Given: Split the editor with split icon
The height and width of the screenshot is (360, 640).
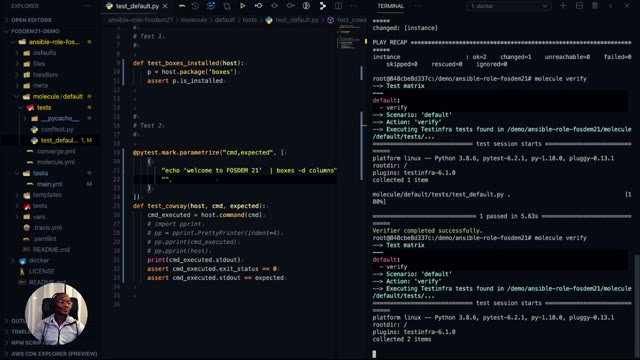Looking at the screenshot, I should click(x=338, y=6).
